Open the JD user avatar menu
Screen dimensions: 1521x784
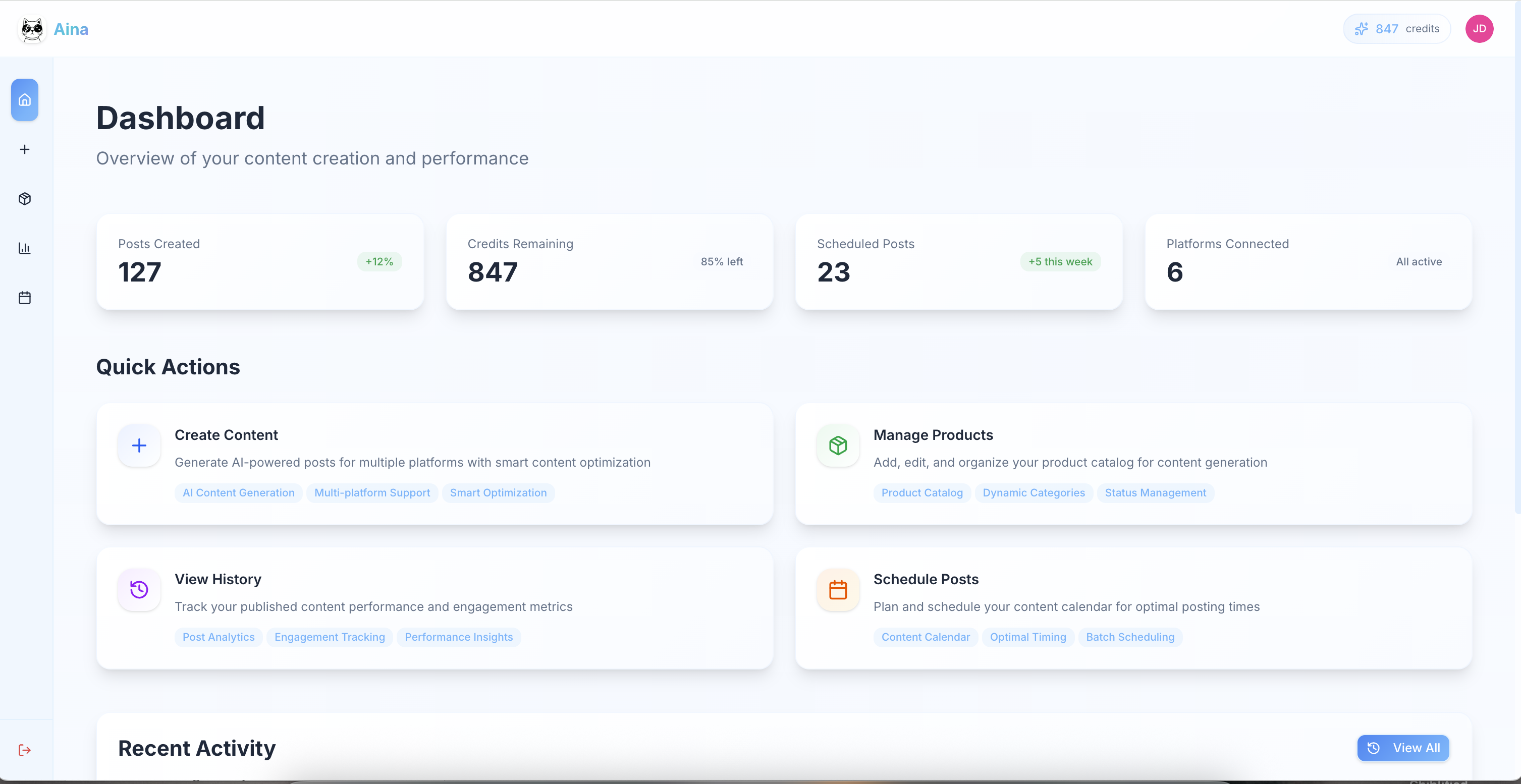coord(1479,29)
